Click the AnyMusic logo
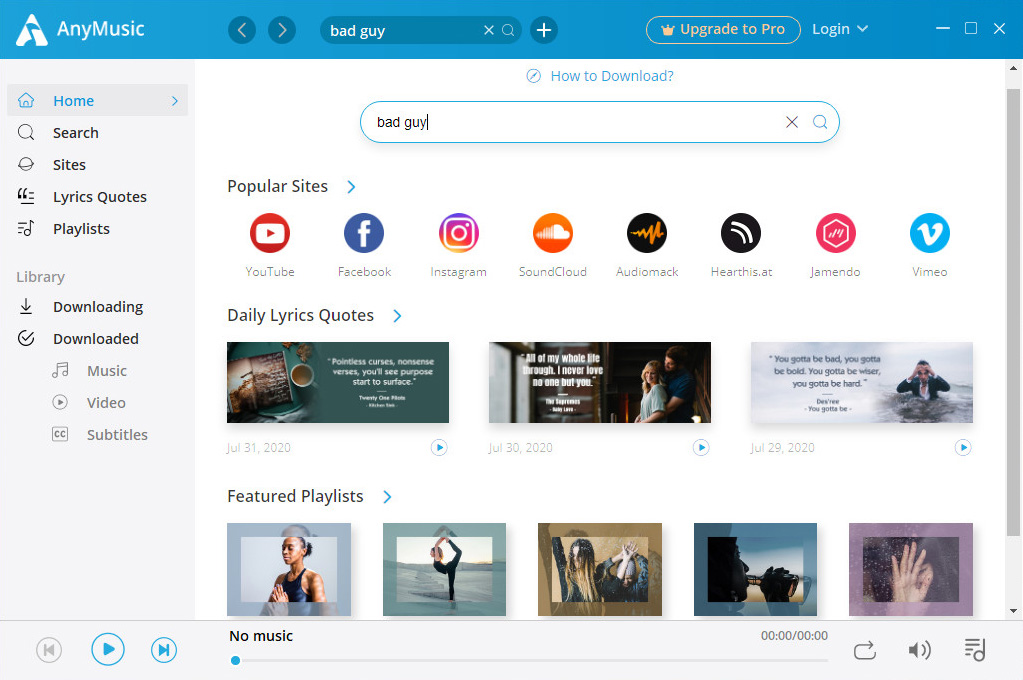This screenshot has width=1023, height=680. pos(80,29)
